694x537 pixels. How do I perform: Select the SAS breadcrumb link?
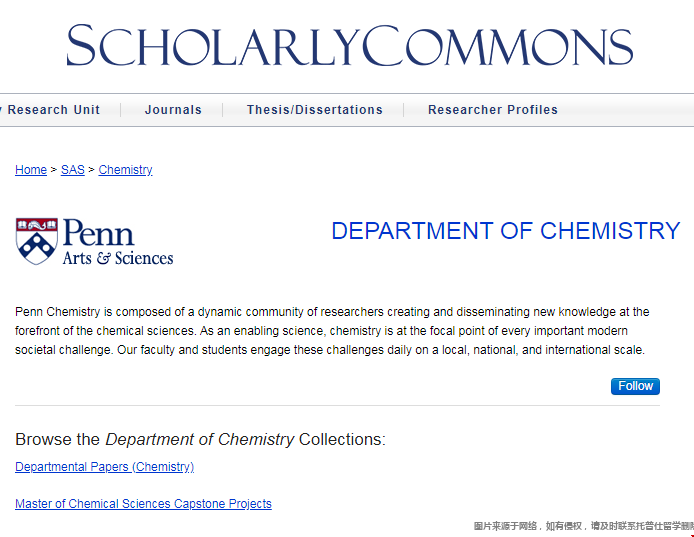(x=73, y=170)
